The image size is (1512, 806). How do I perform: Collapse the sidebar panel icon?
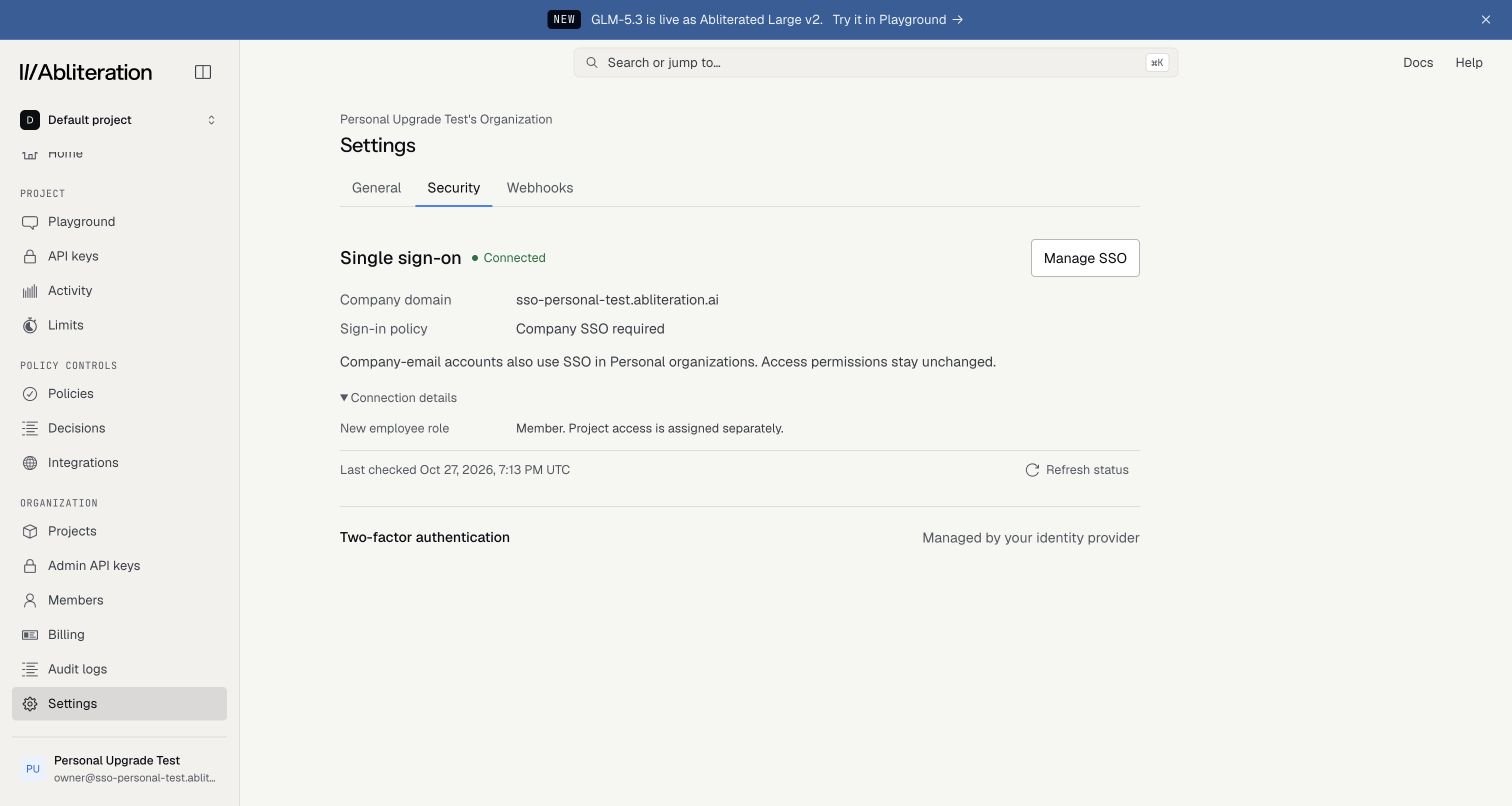click(x=203, y=72)
